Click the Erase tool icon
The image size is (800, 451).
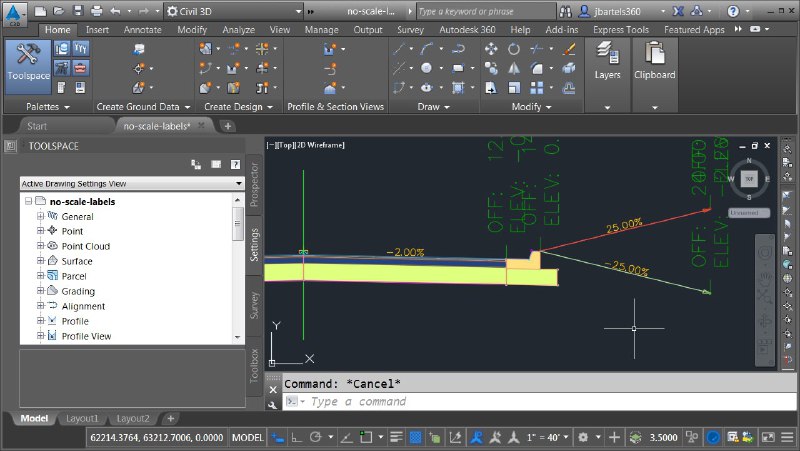coord(569,49)
